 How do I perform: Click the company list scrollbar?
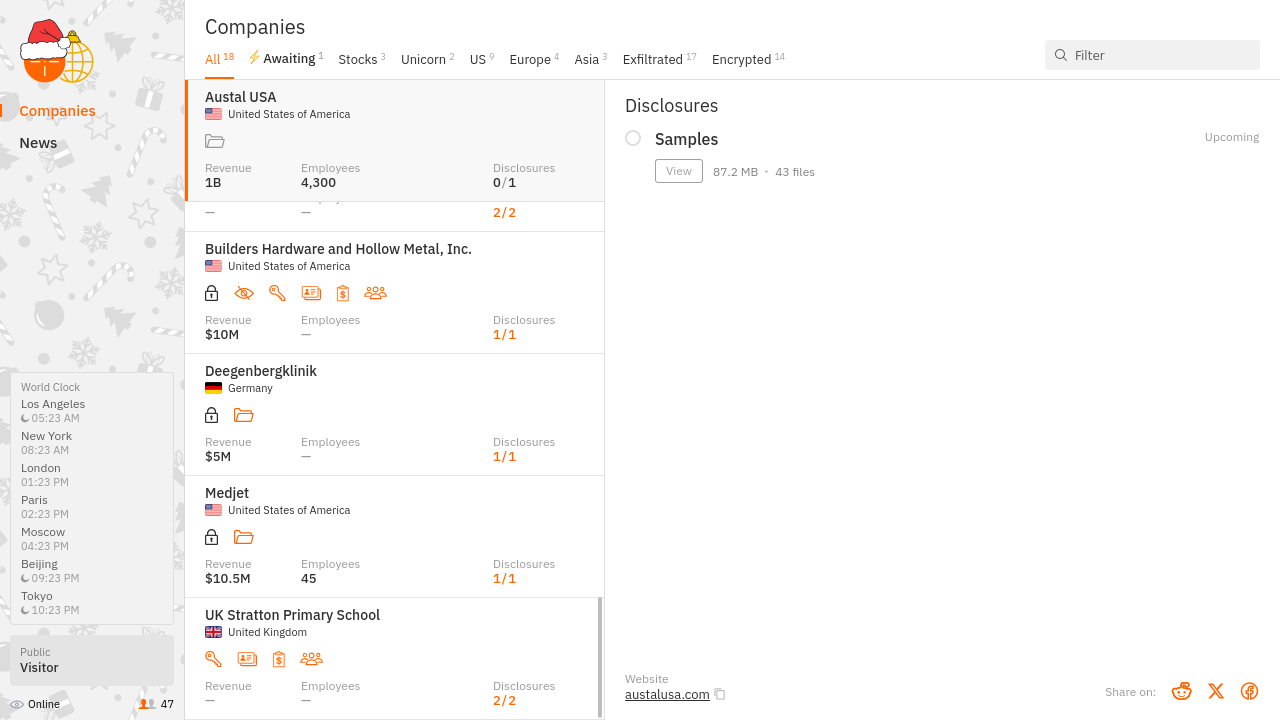(x=600, y=657)
